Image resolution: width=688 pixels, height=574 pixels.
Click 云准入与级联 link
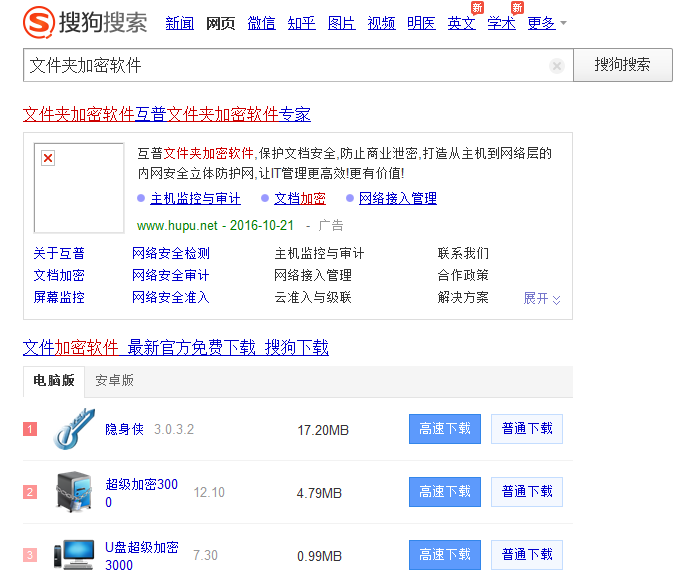coord(313,297)
